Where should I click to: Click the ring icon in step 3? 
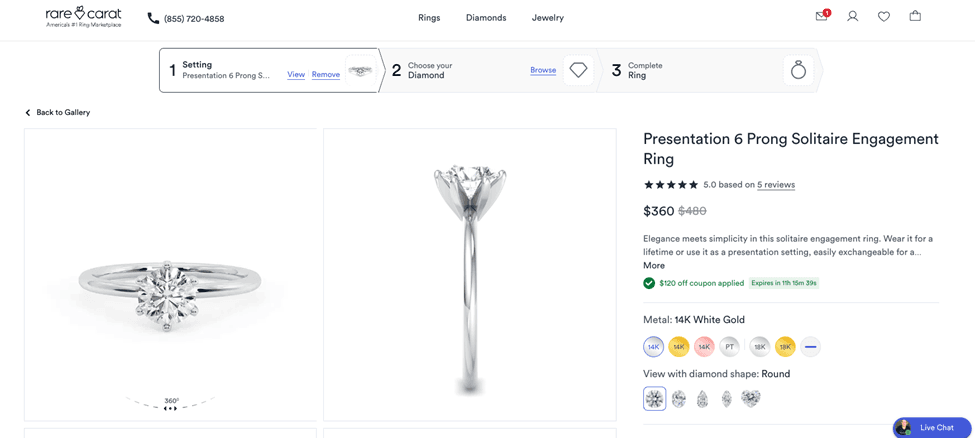click(x=798, y=70)
